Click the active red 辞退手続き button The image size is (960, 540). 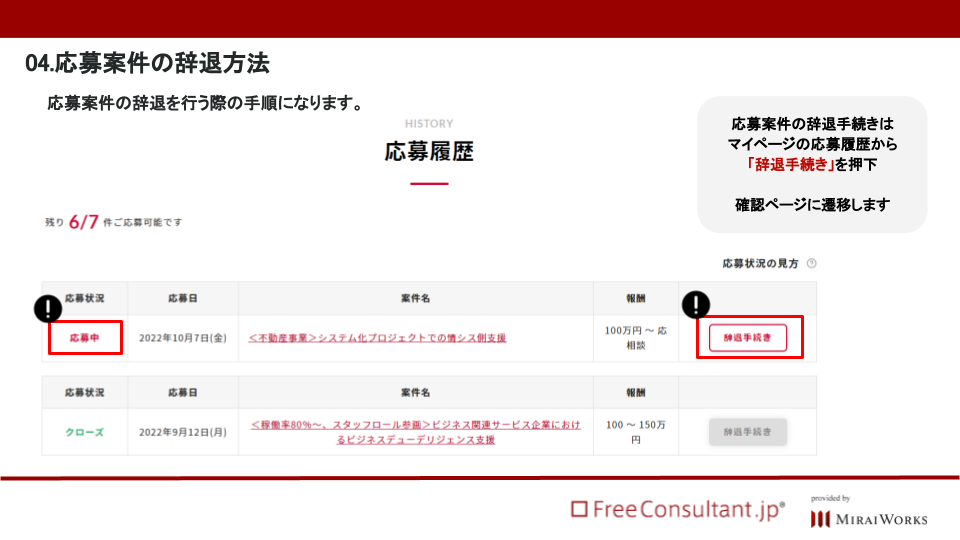748,338
